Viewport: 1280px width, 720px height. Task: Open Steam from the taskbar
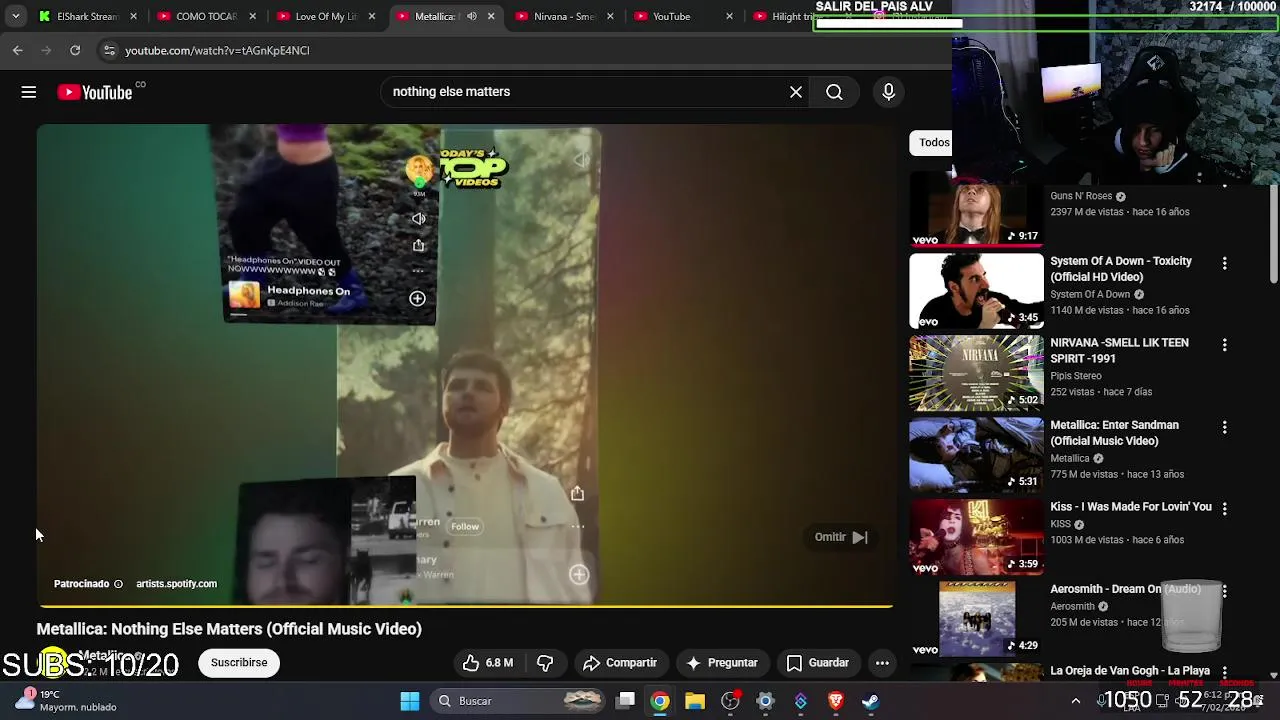click(871, 701)
